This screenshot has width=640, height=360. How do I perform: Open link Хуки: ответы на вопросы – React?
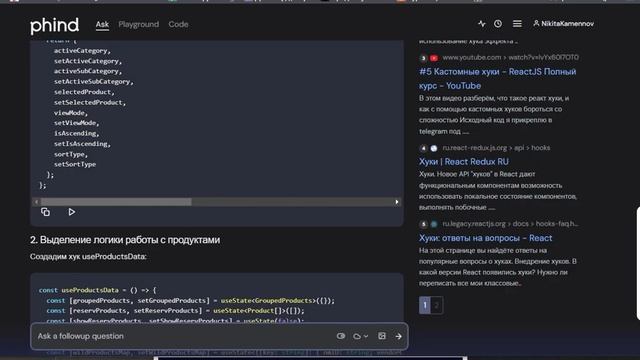click(x=485, y=238)
